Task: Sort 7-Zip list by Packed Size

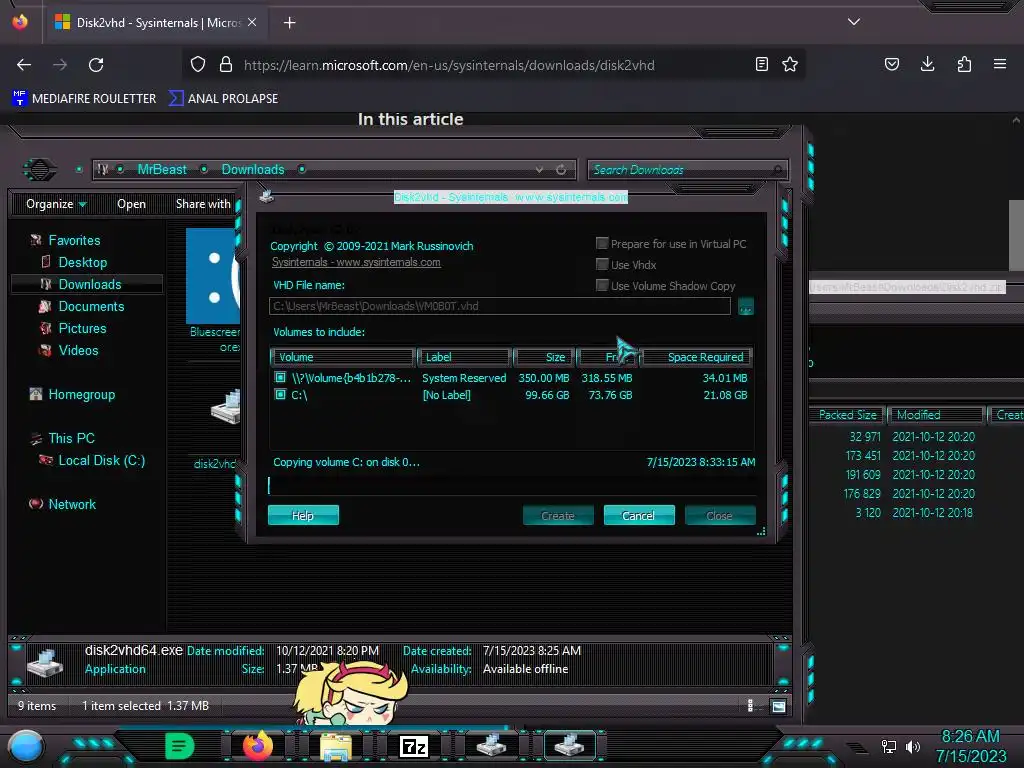Action: (x=847, y=415)
